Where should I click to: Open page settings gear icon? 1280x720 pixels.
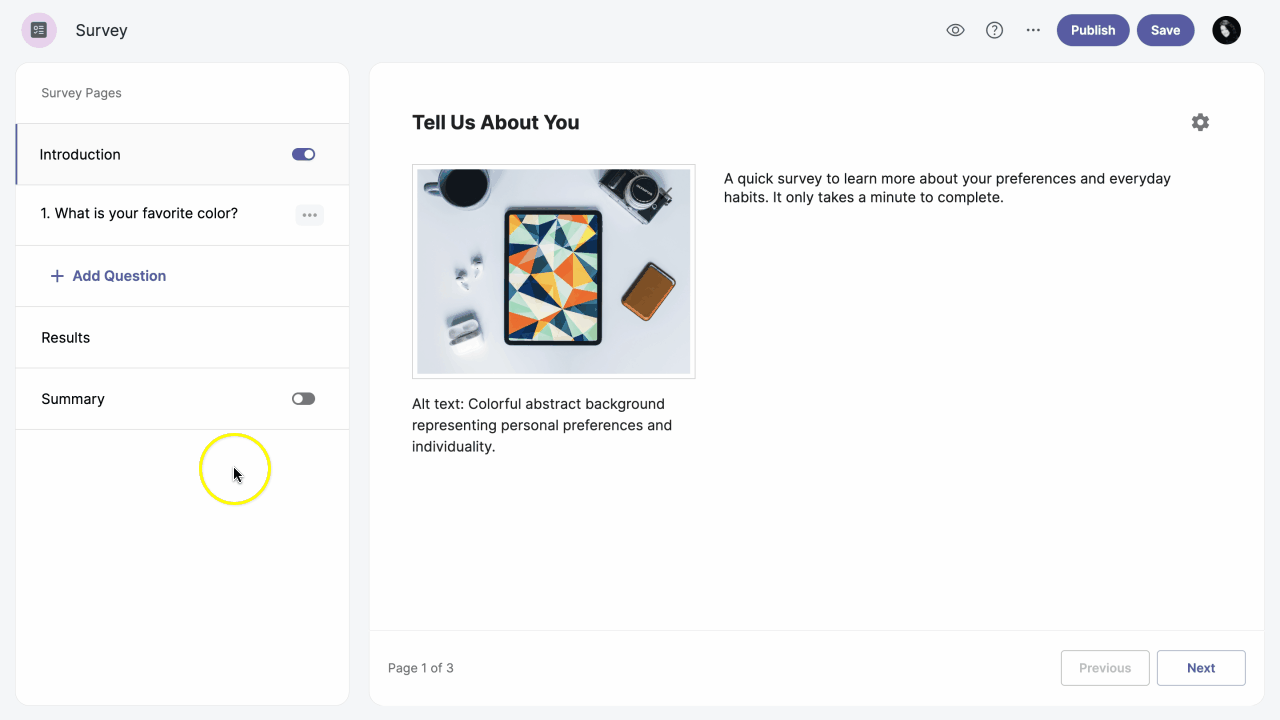point(1200,122)
